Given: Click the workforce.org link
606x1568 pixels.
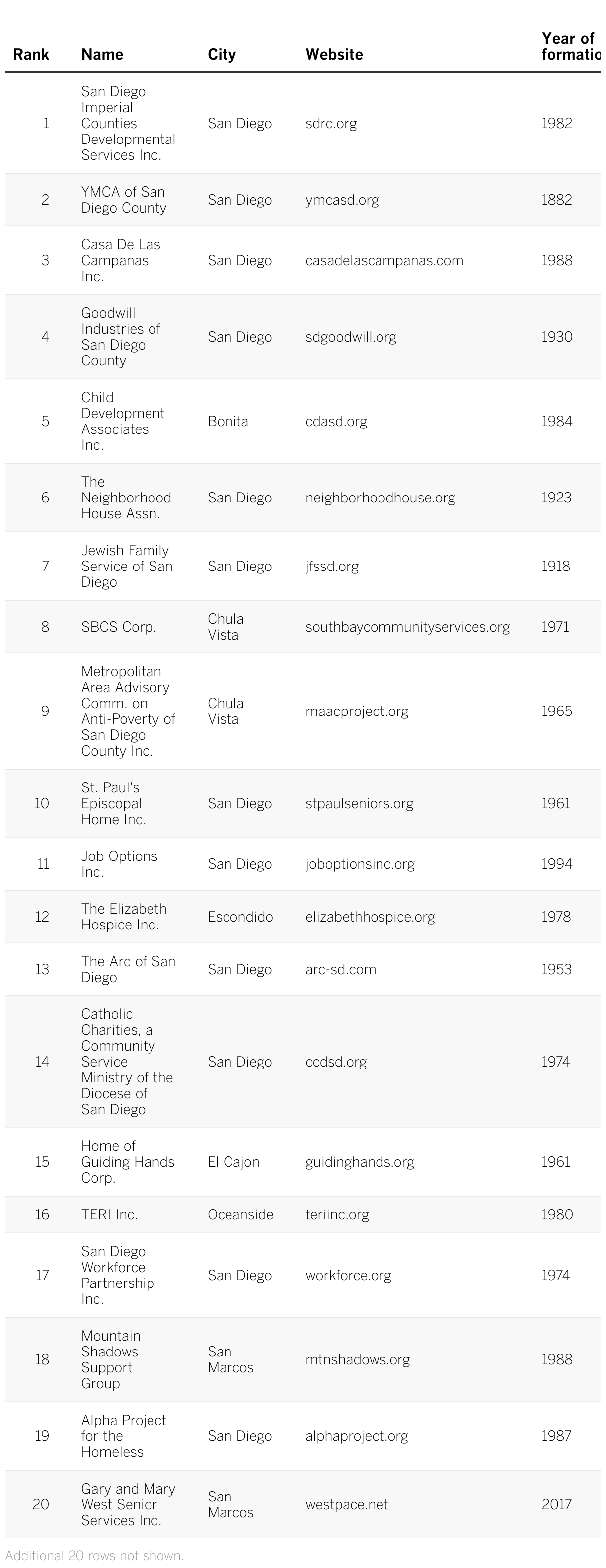Looking at the screenshot, I should (x=348, y=1275).
